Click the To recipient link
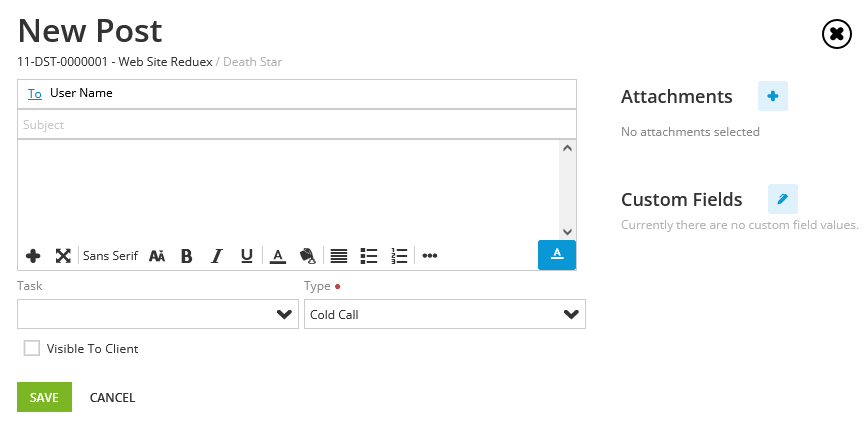The height and width of the screenshot is (434, 865). coord(35,94)
